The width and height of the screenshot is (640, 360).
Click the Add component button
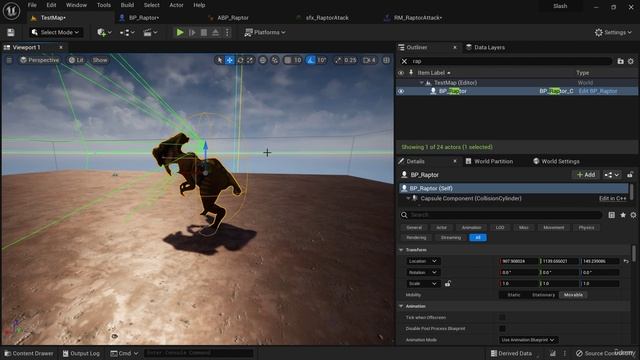click(586, 175)
